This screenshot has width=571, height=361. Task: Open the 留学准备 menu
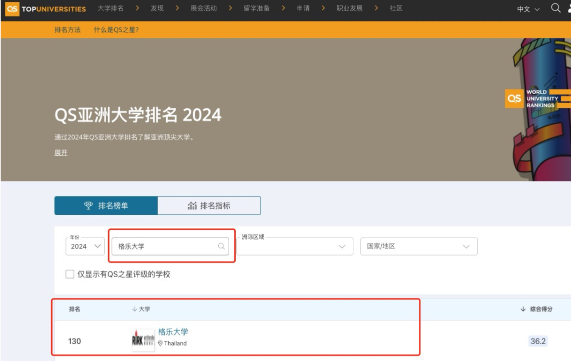[256, 8]
